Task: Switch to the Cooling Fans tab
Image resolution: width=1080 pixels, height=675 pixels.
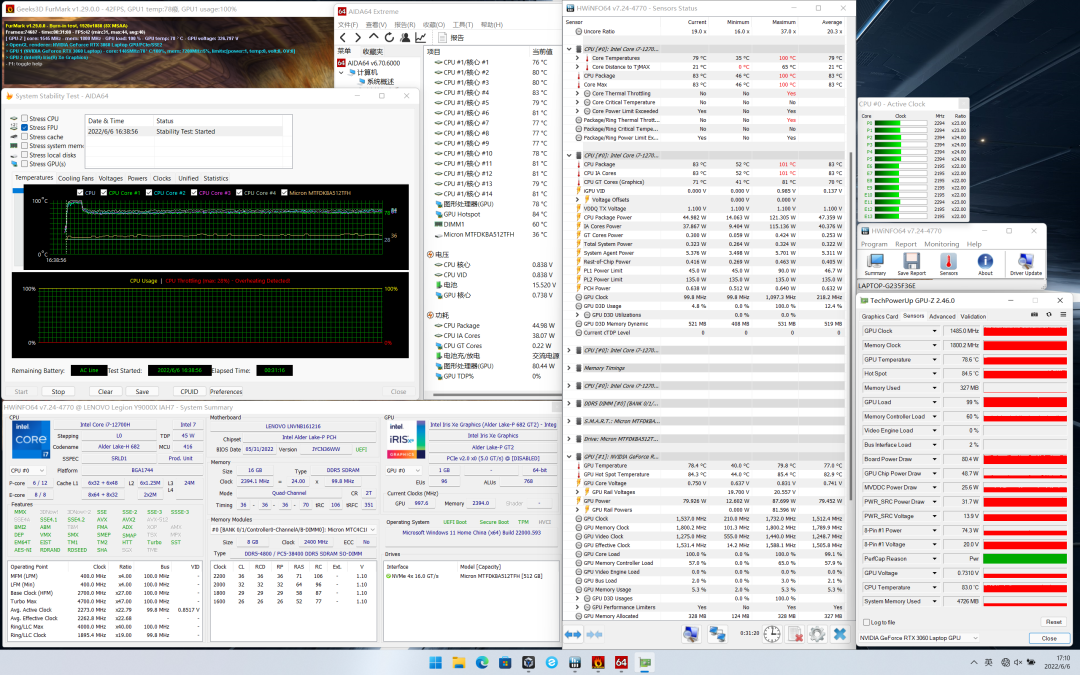Action: [76, 178]
